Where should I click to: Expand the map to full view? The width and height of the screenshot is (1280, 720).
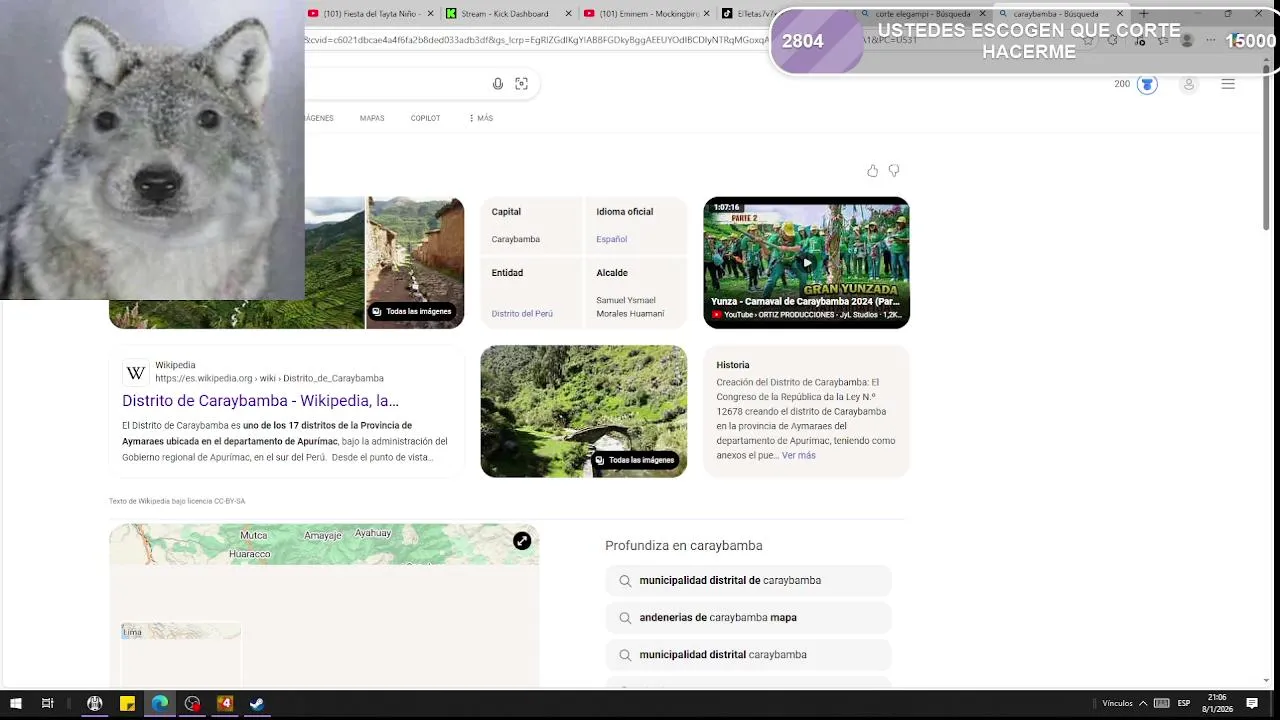click(x=522, y=541)
